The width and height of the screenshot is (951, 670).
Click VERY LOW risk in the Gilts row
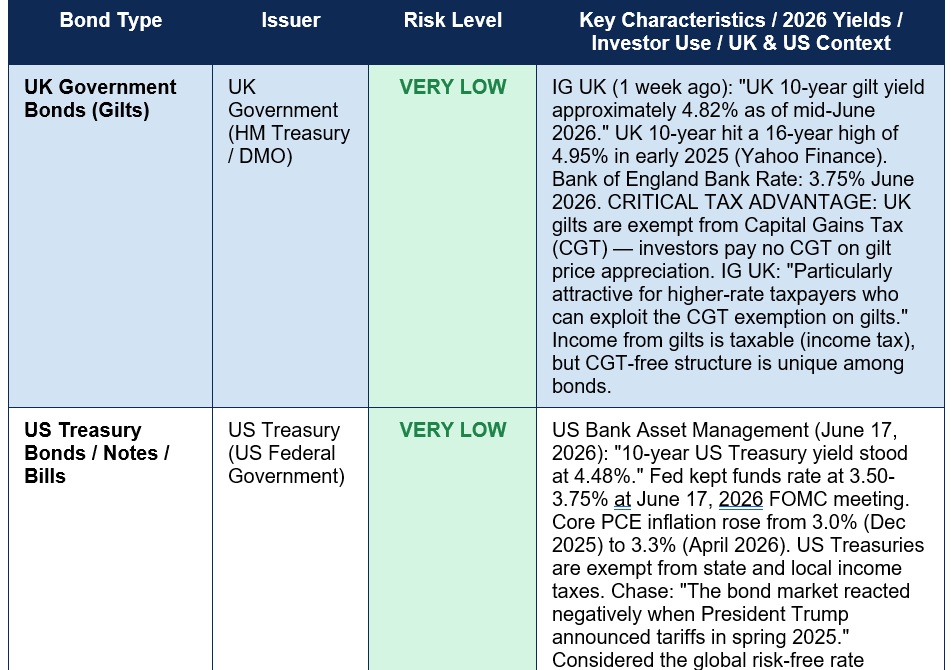(x=452, y=87)
